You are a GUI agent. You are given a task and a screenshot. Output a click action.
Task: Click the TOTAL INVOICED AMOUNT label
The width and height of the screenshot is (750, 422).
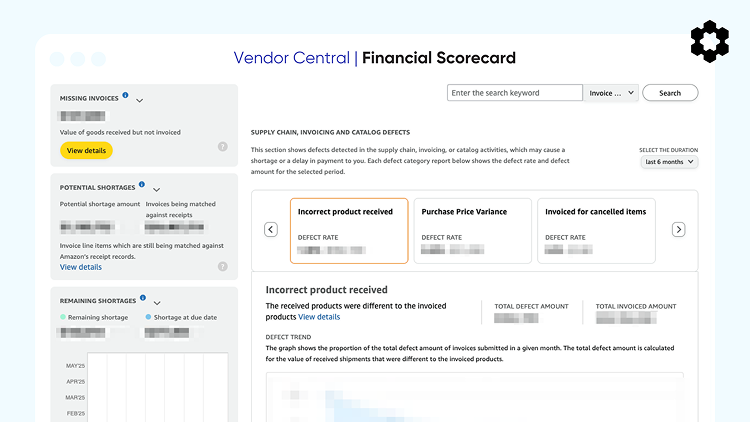click(x=636, y=306)
